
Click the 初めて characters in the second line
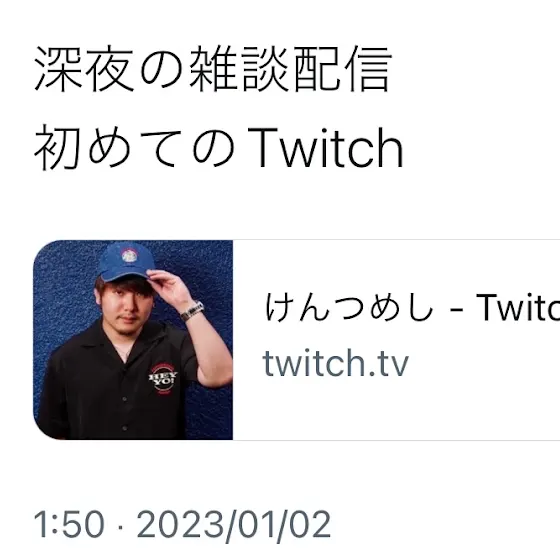click(105, 147)
